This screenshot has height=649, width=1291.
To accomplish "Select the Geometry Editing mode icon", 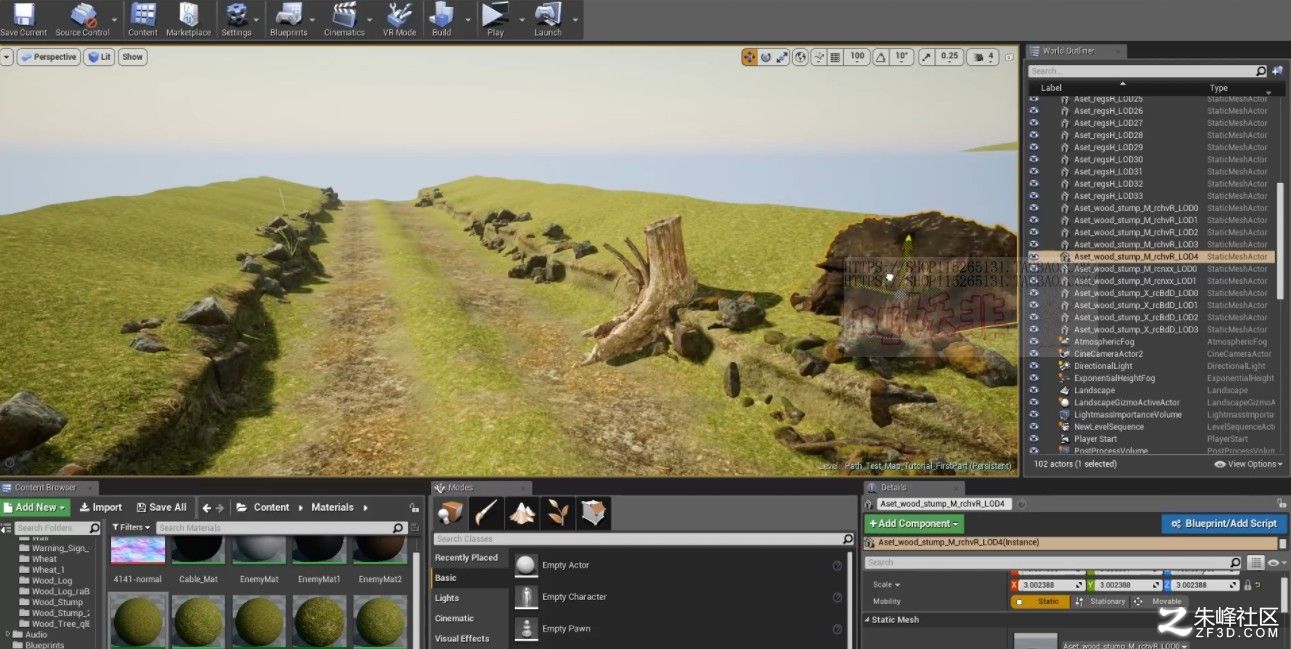I will (x=593, y=513).
